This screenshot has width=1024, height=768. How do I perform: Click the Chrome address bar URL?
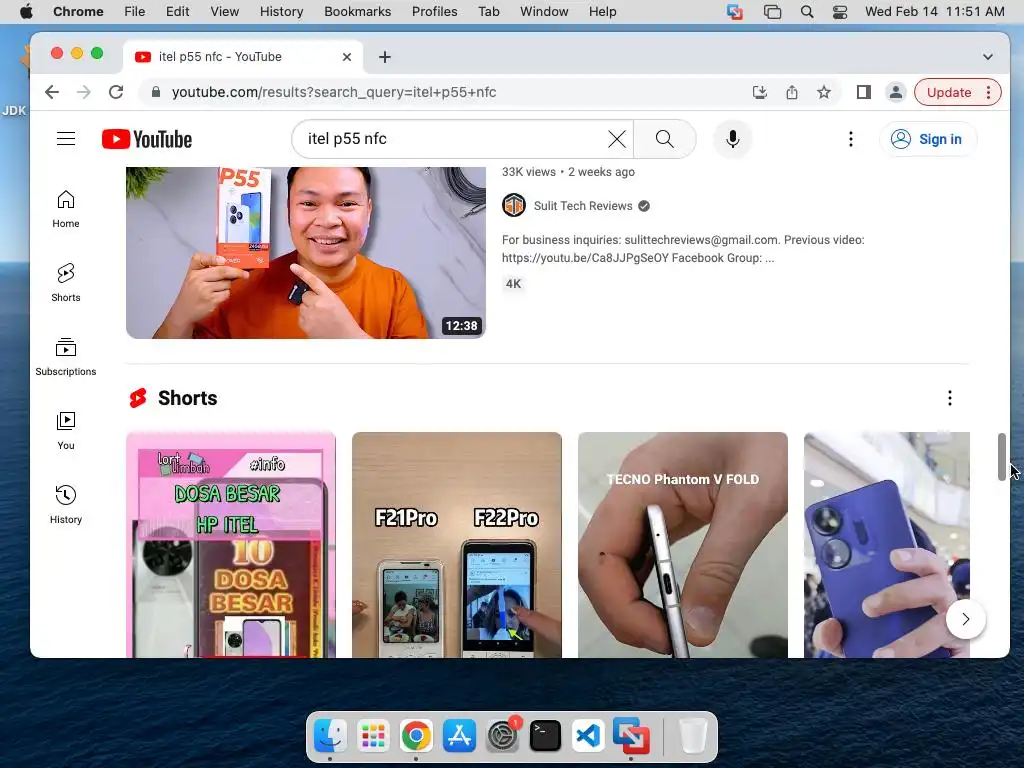[334, 92]
